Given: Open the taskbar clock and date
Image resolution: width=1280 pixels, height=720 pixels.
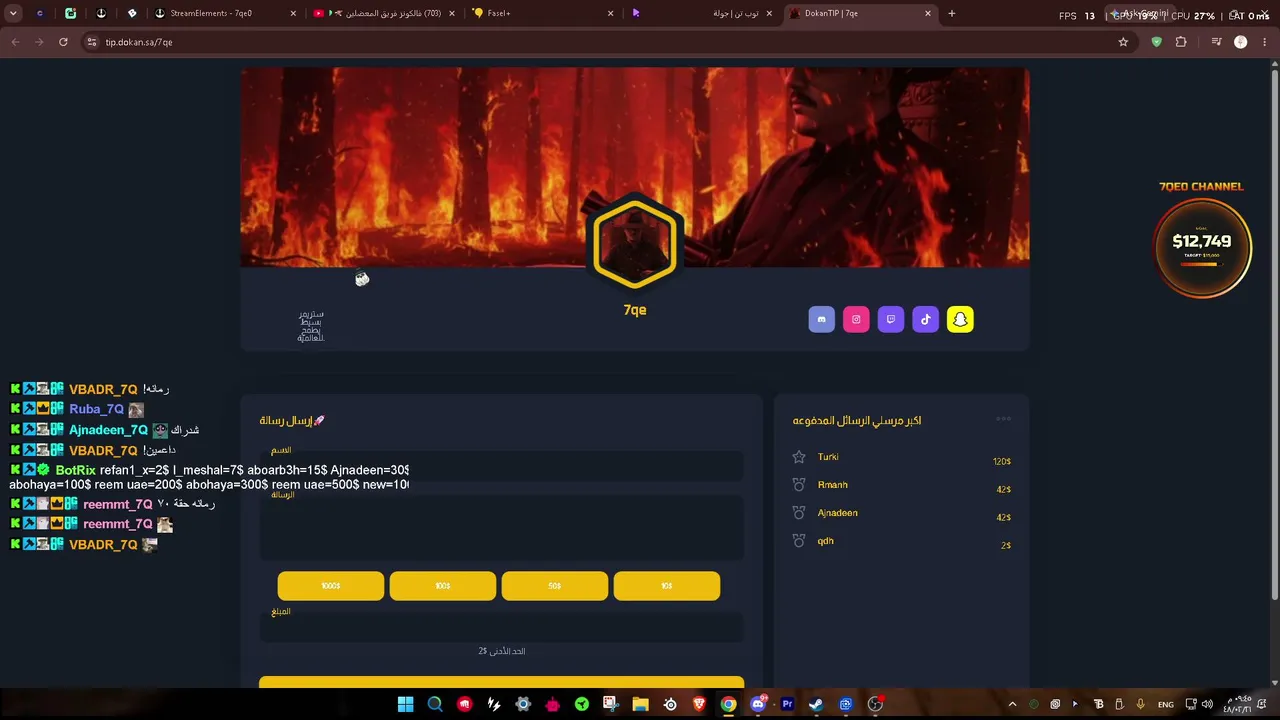Looking at the screenshot, I should click(1239, 704).
